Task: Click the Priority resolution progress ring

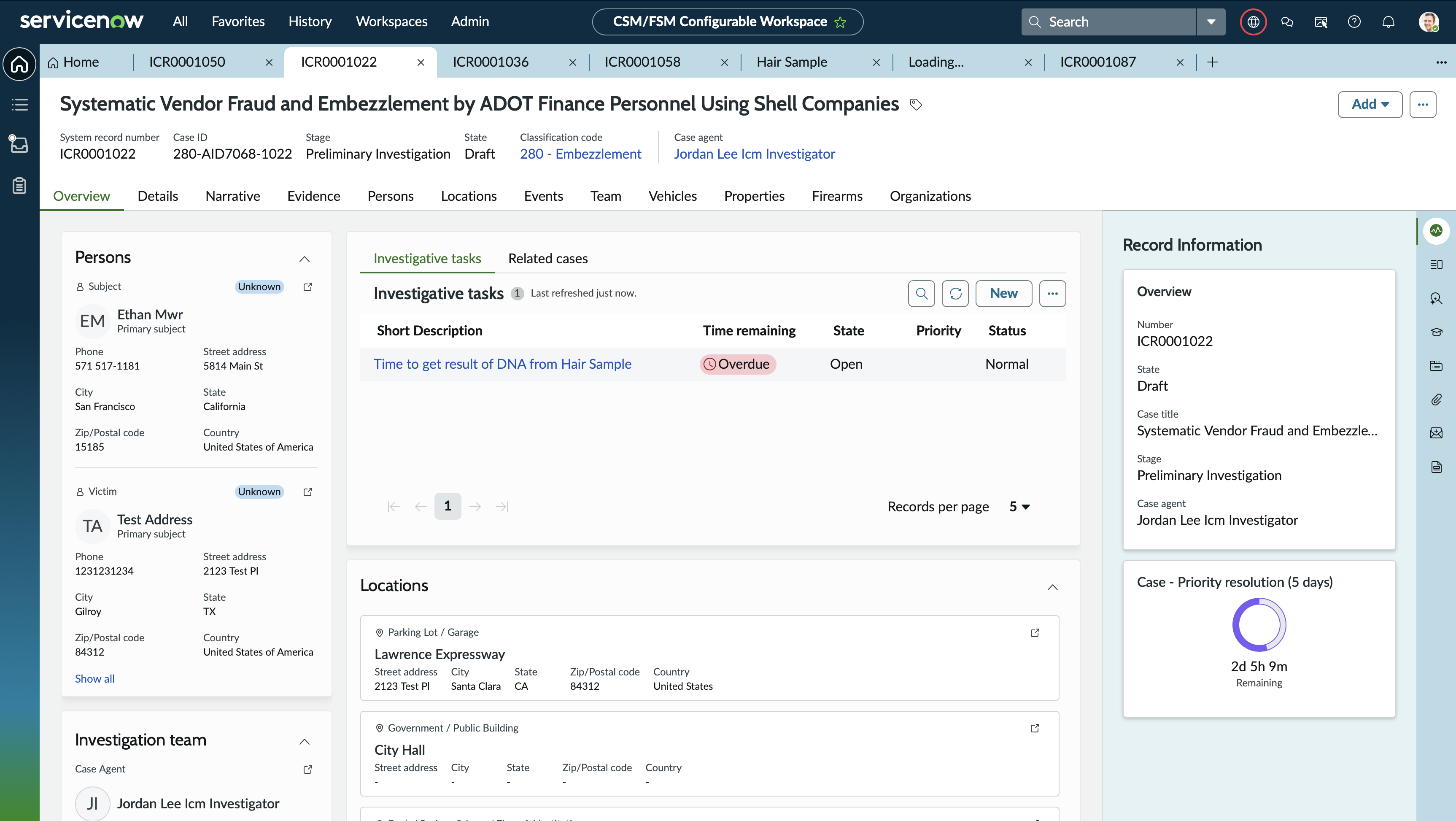Action: click(1259, 625)
